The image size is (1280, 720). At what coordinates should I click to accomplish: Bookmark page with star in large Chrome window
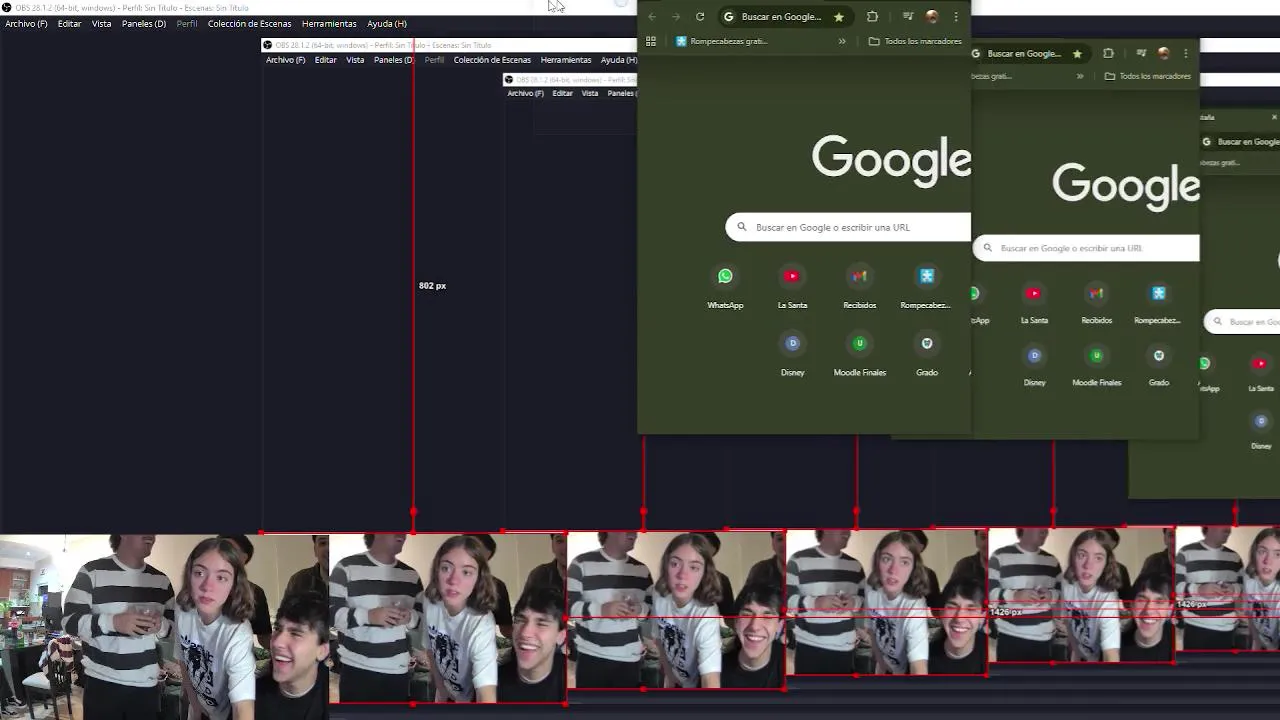tap(839, 16)
